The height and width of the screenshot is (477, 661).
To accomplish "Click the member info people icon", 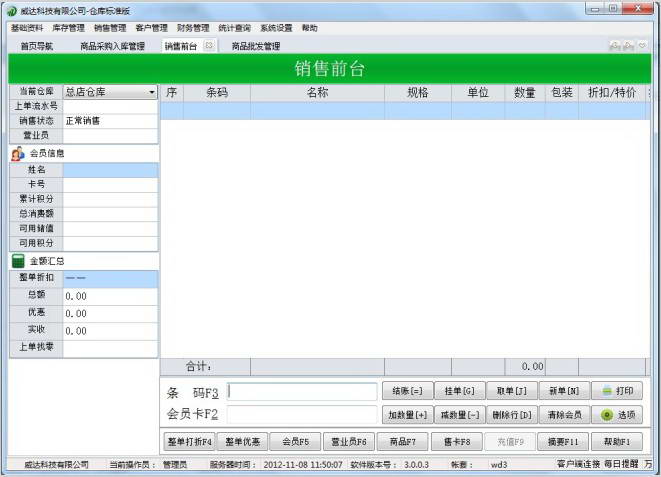I will click(x=18, y=154).
